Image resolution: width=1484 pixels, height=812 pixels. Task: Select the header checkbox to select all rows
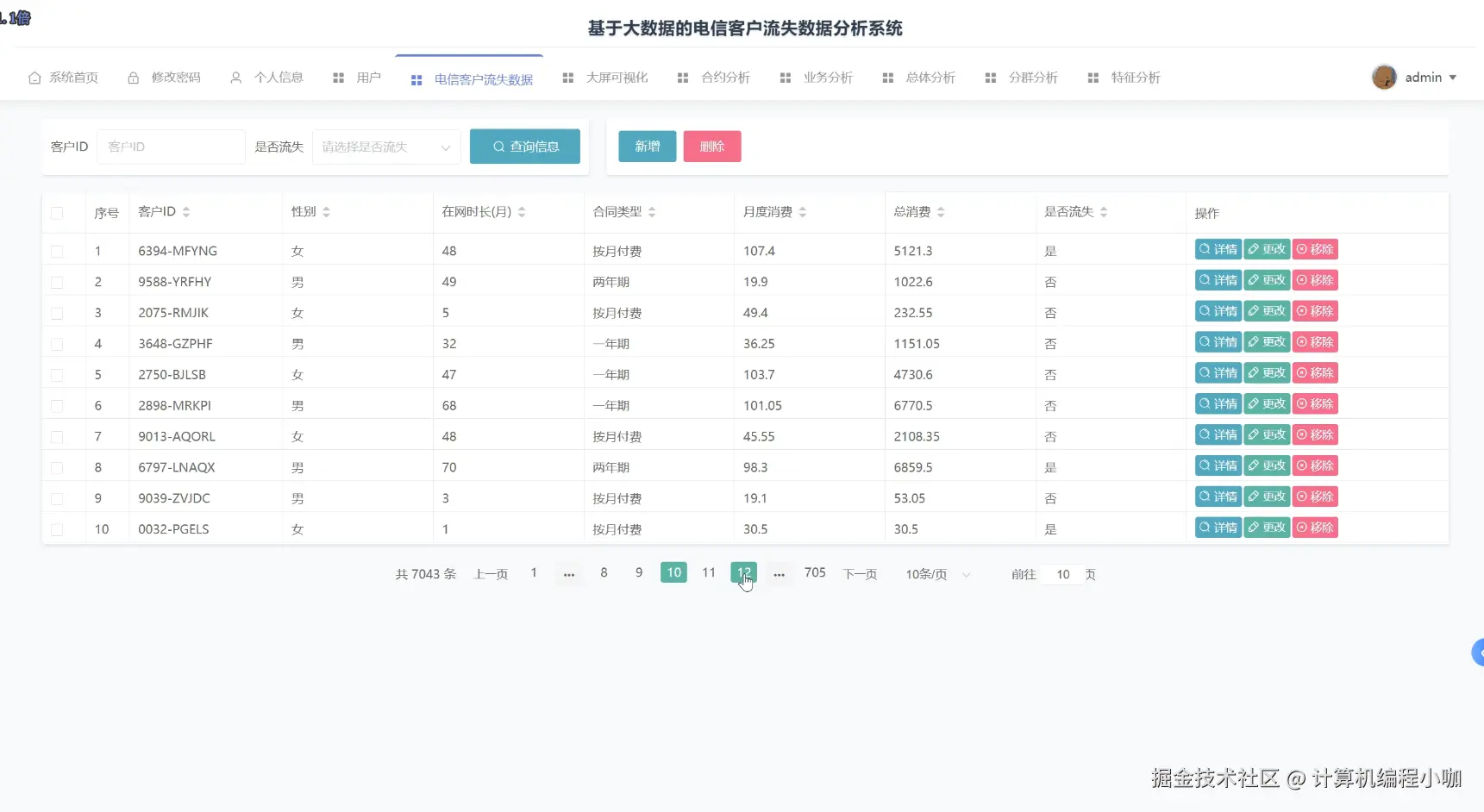click(57, 211)
